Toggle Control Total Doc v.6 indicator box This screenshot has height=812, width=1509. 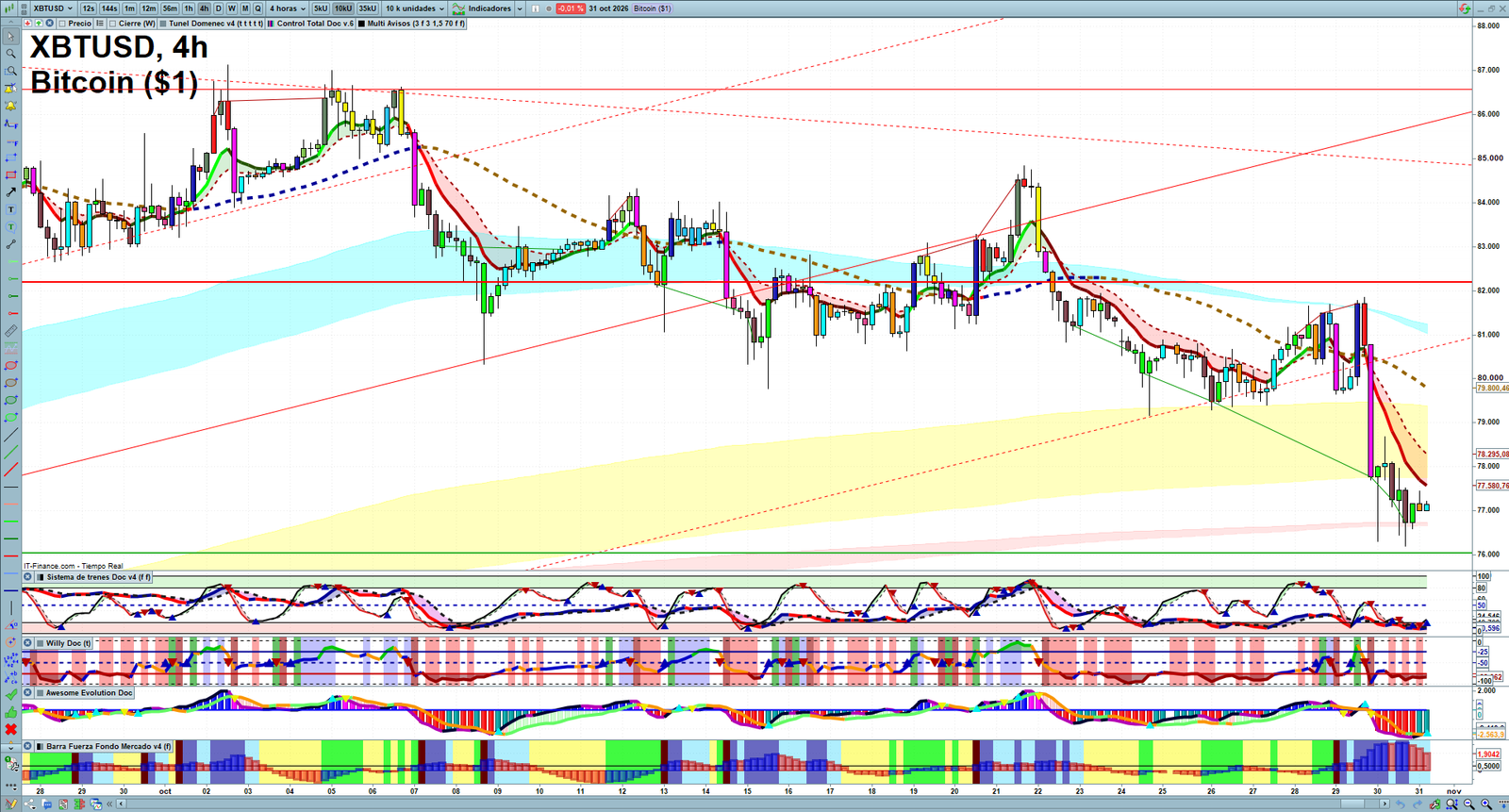(x=272, y=24)
